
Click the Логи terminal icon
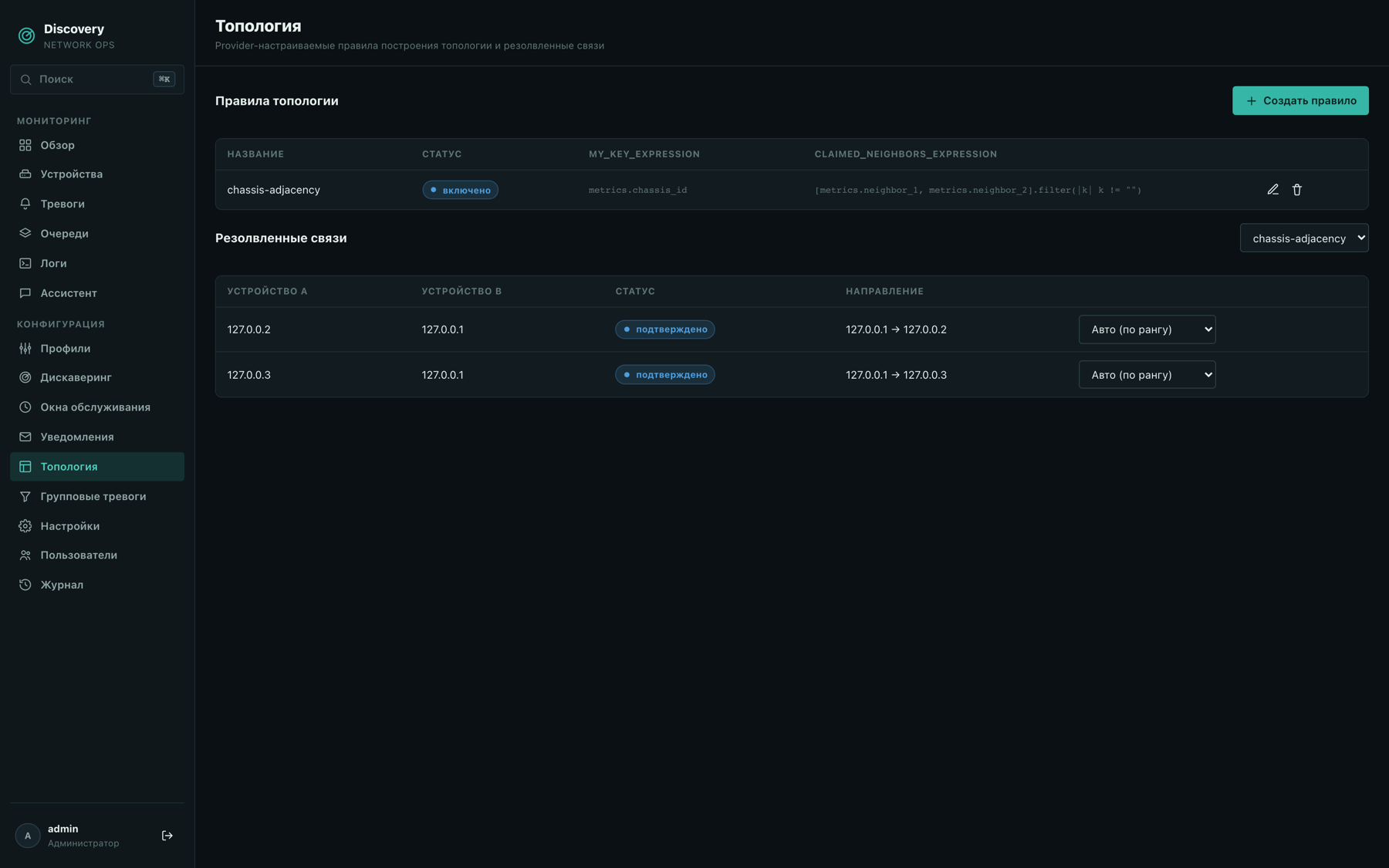point(25,263)
